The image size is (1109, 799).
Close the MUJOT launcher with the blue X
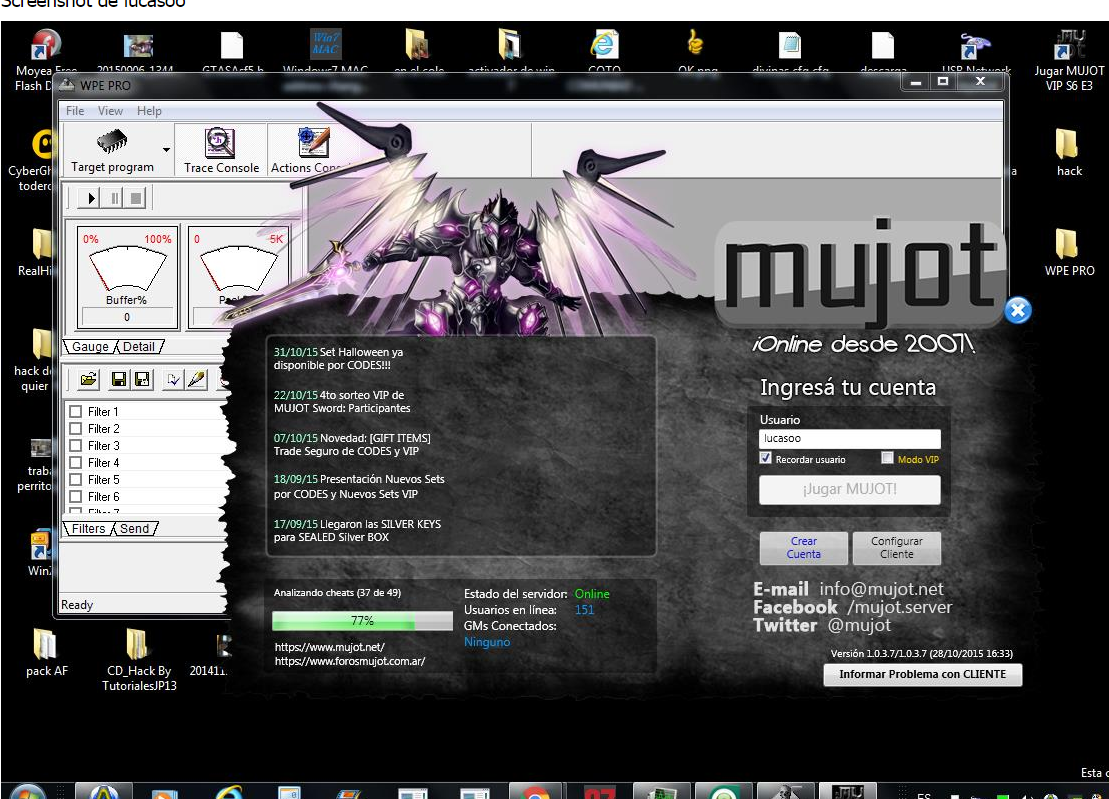point(1017,311)
